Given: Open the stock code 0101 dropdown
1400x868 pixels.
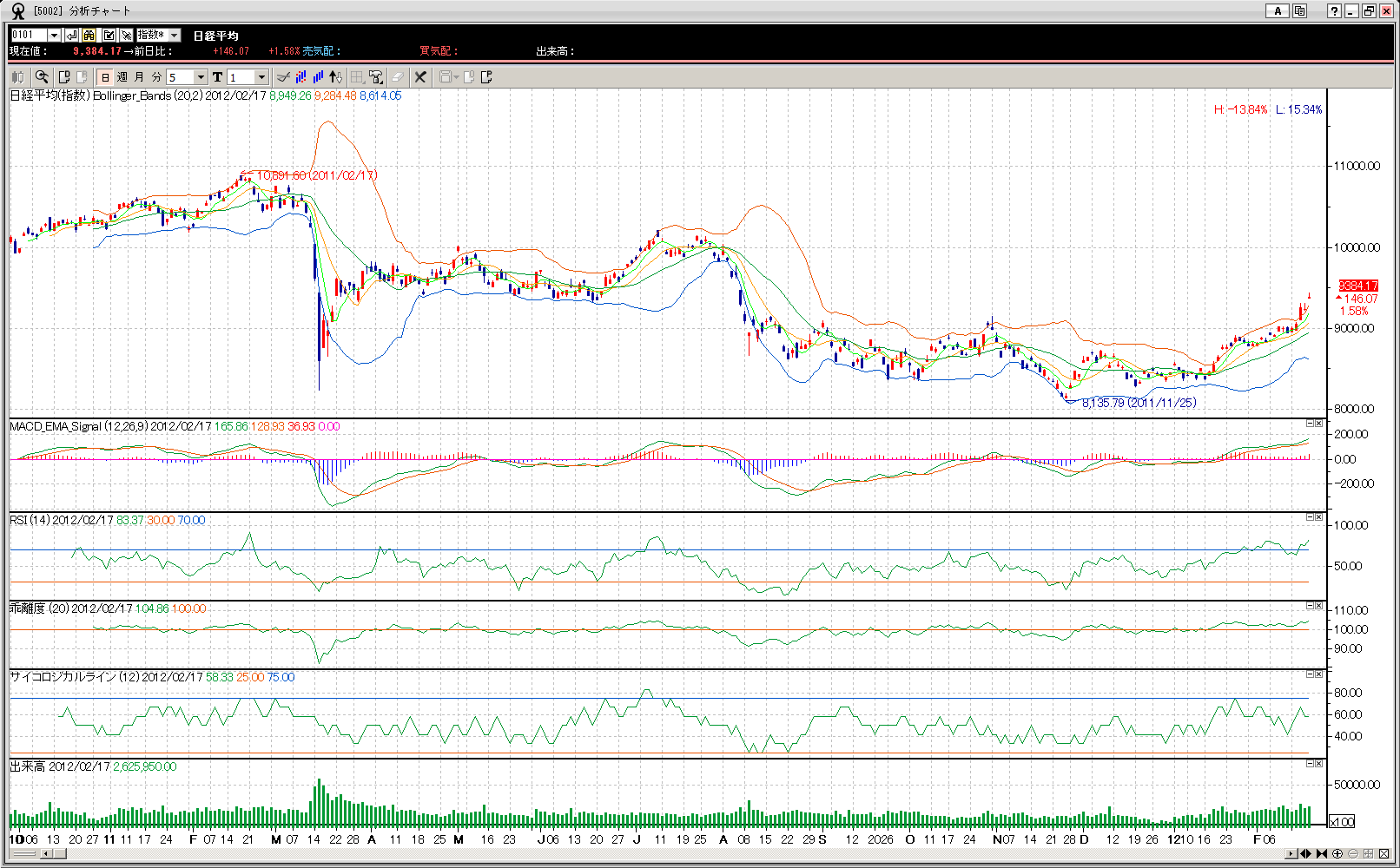Looking at the screenshot, I should [x=54, y=35].
